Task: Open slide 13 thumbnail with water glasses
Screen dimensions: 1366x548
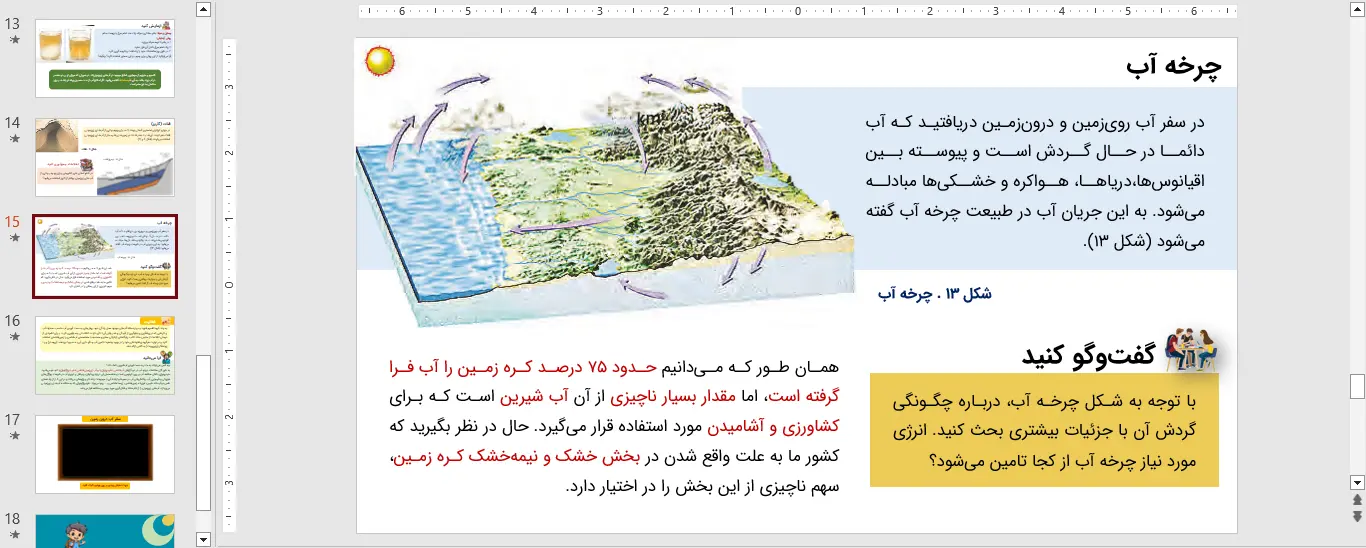Action: [x=105, y=58]
